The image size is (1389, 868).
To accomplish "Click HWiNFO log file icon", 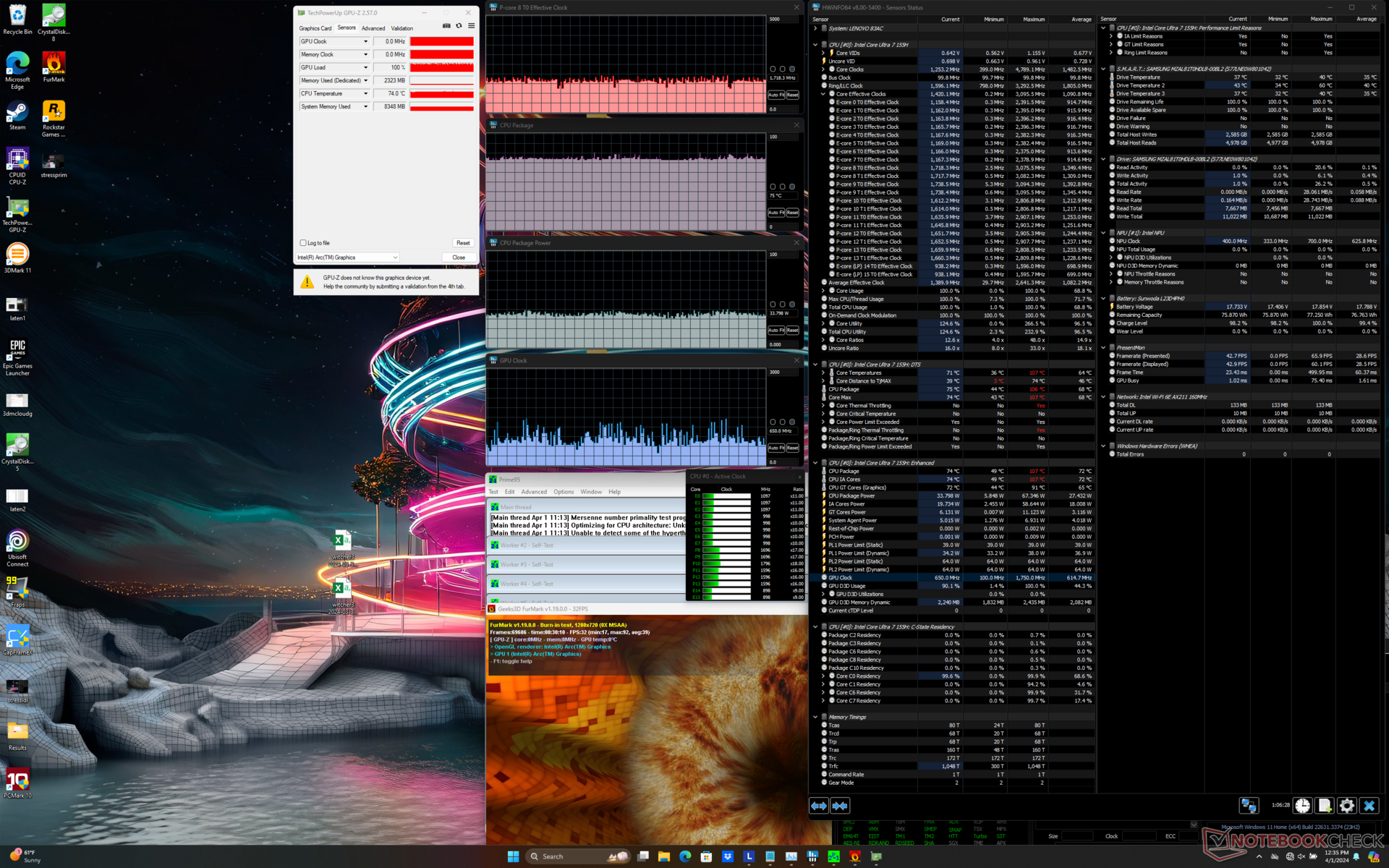I will point(1325,806).
